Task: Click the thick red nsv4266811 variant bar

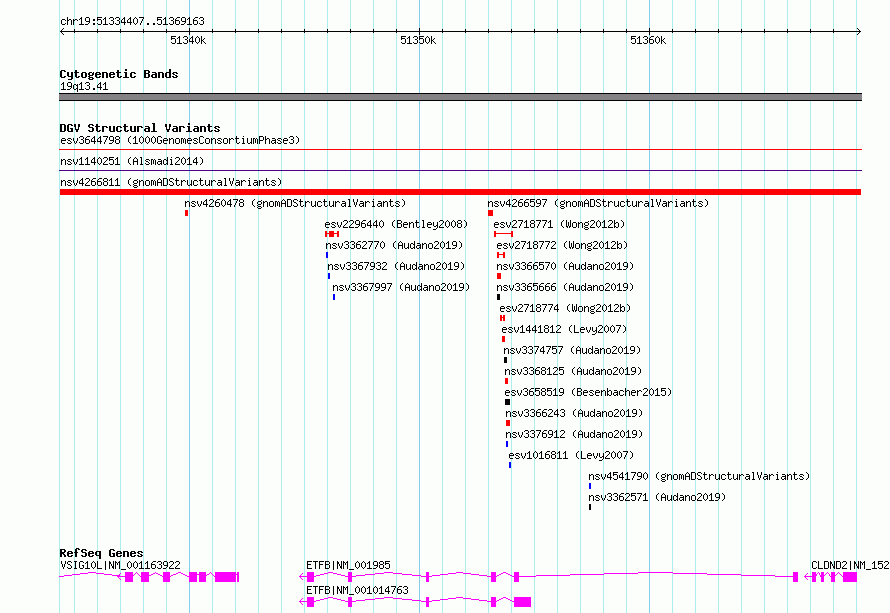Action: (x=460, y=192)
